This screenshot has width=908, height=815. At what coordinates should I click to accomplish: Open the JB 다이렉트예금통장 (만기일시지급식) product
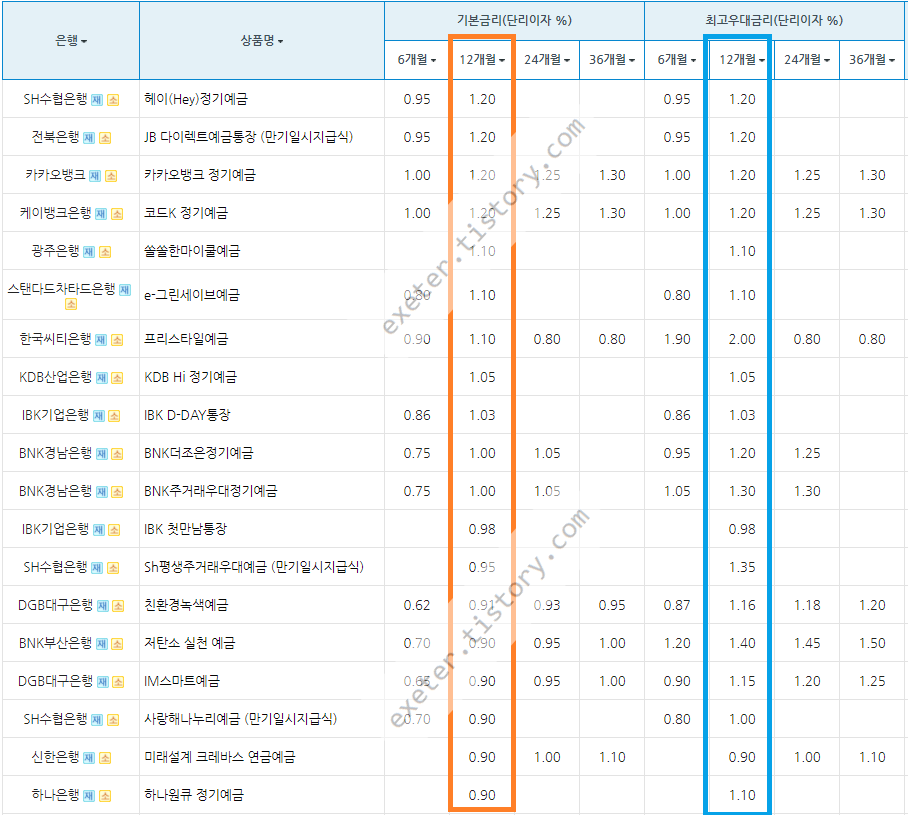(248, 137)
